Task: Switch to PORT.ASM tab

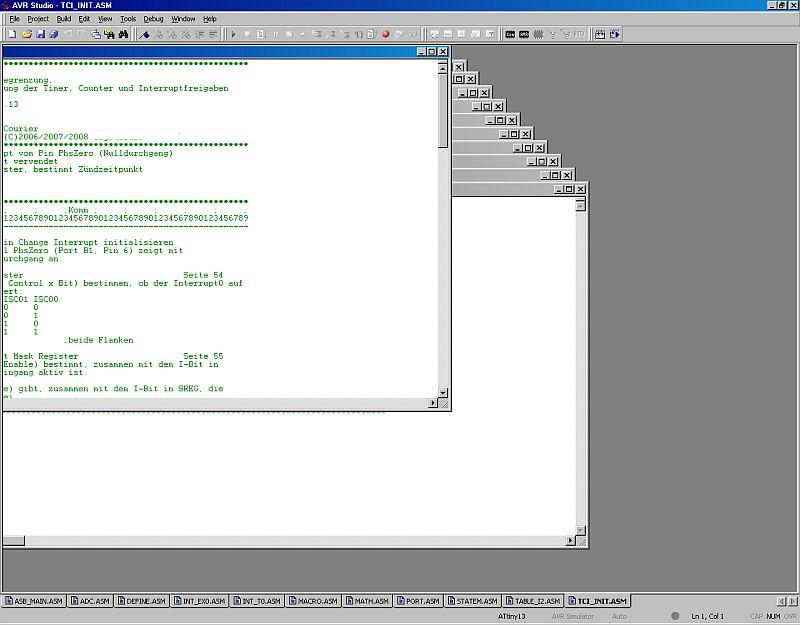Action: (418, 601)
